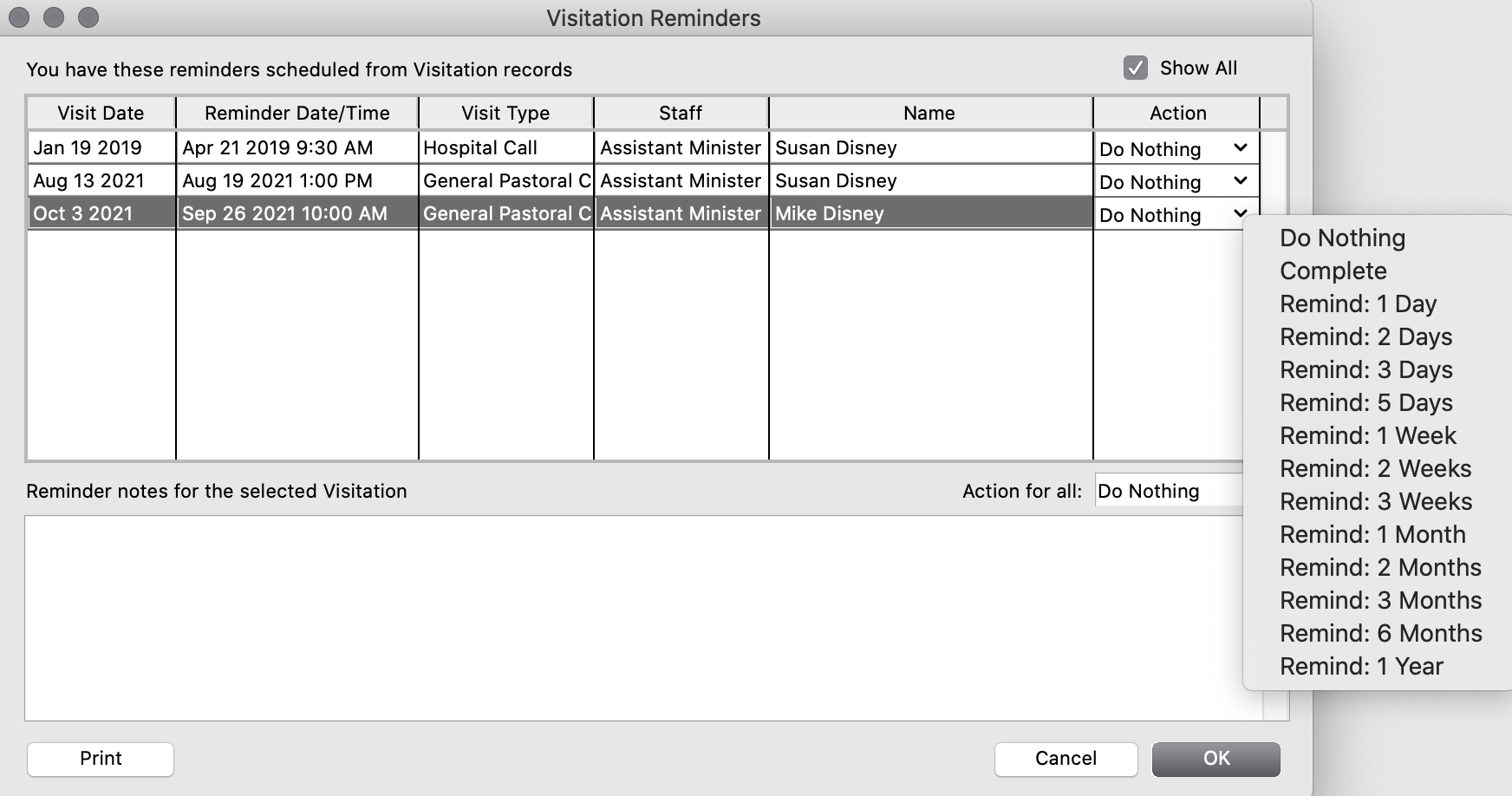The height and width of the screenshot is (796, 1512).
Task: Select Remind: 1 Day option
Action: coord(1358,303)
